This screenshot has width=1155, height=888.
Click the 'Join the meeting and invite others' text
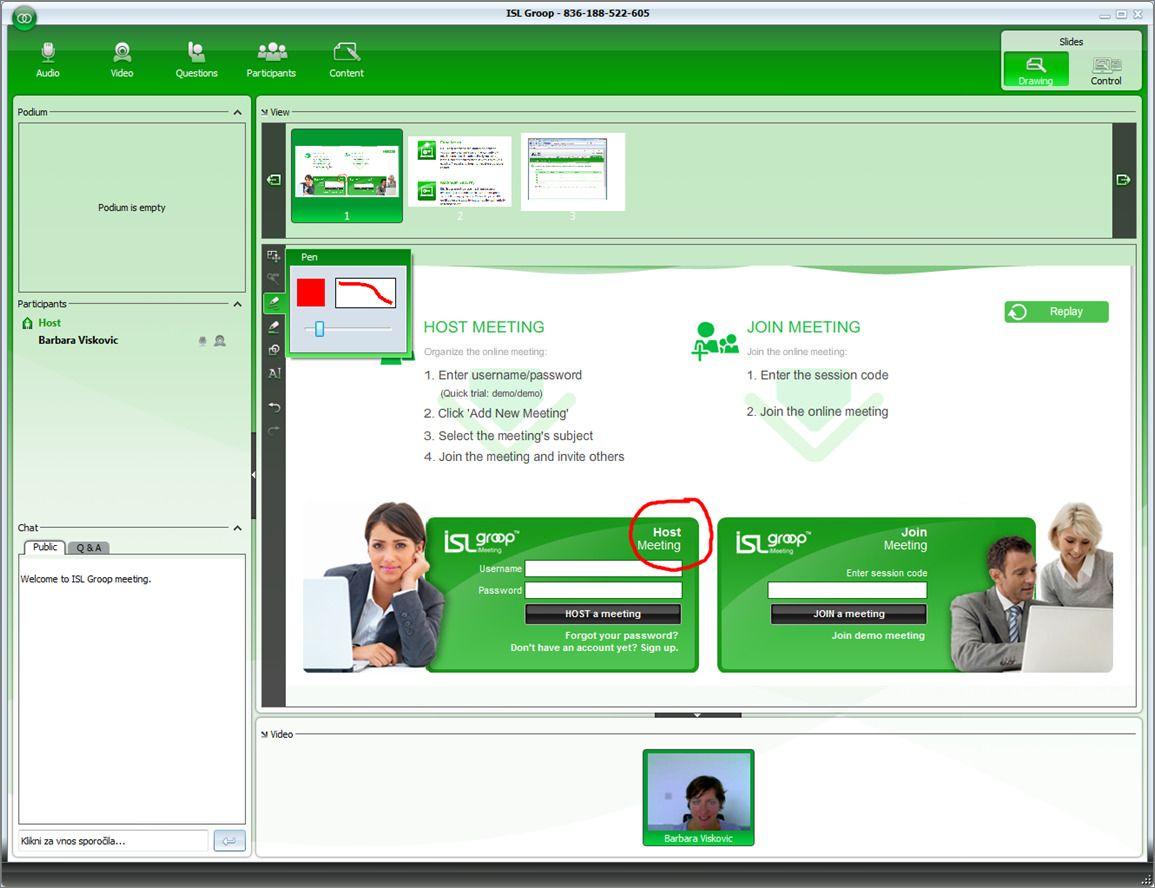coord(531,457)
